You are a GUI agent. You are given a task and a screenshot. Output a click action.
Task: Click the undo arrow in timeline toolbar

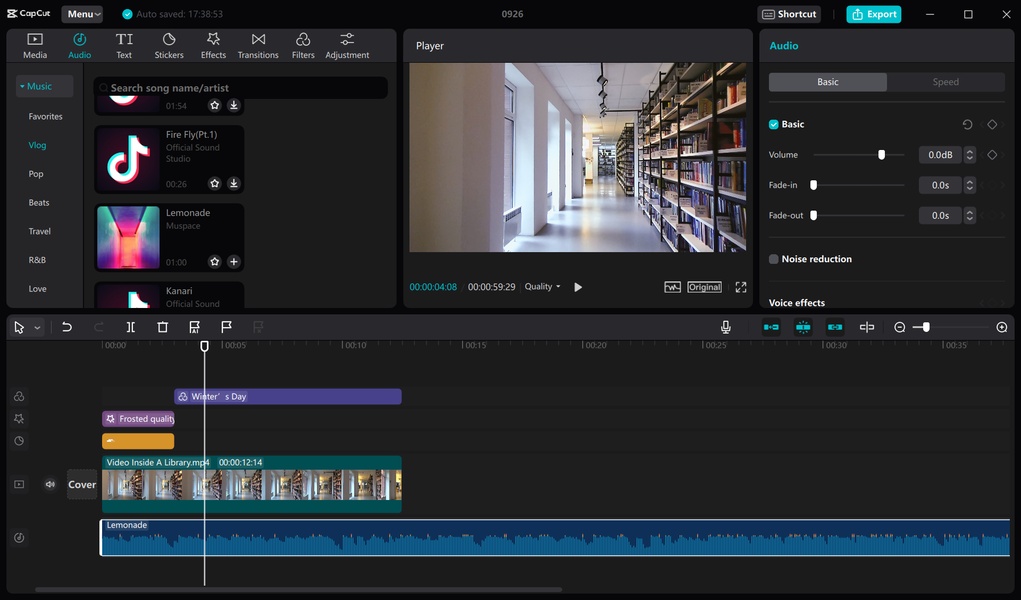pyautogui.click(x=67, y=327)
